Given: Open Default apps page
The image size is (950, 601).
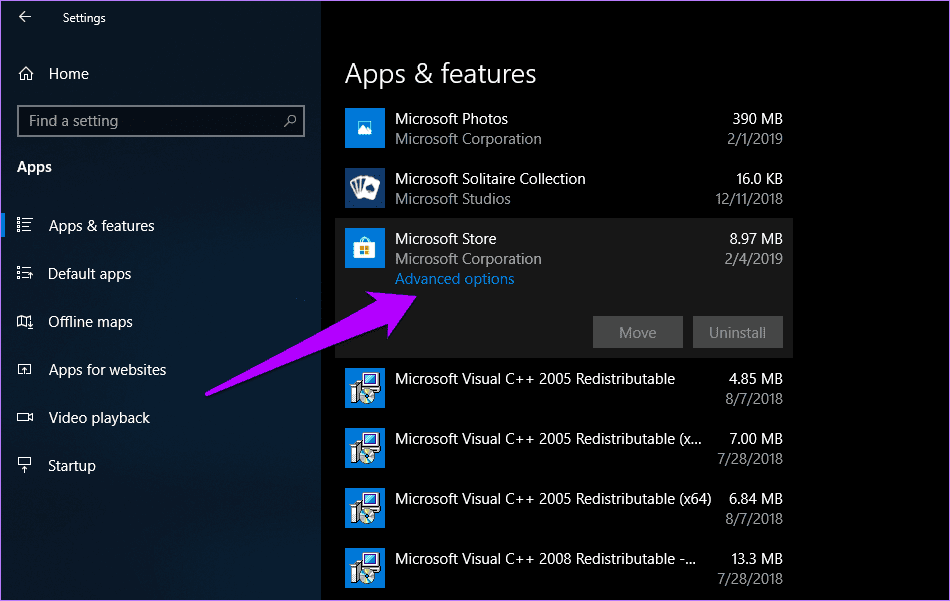Looking at the screenshot, I should point(89,274).
